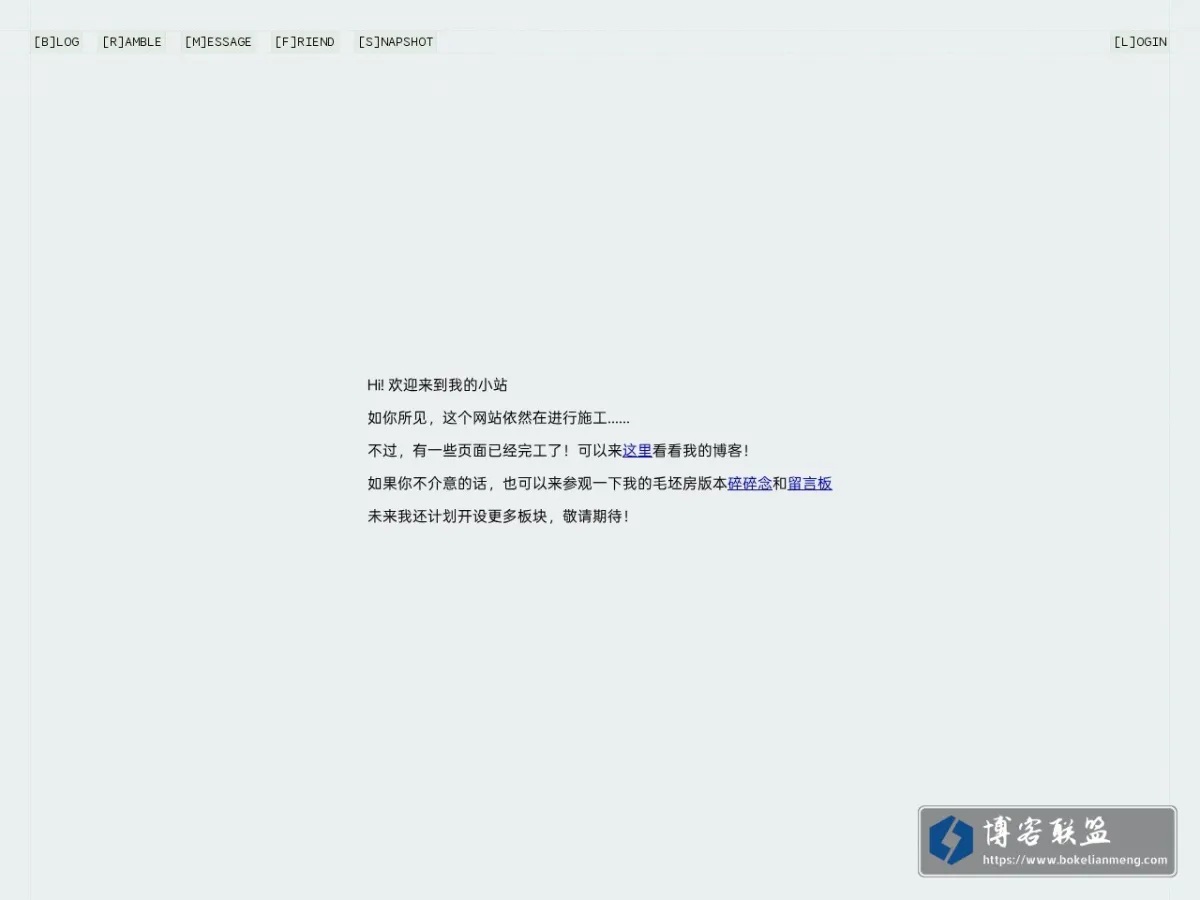
Task: Click the line '如你所见，这个网站依然在进行施工......'
Action: coord(499,418)
